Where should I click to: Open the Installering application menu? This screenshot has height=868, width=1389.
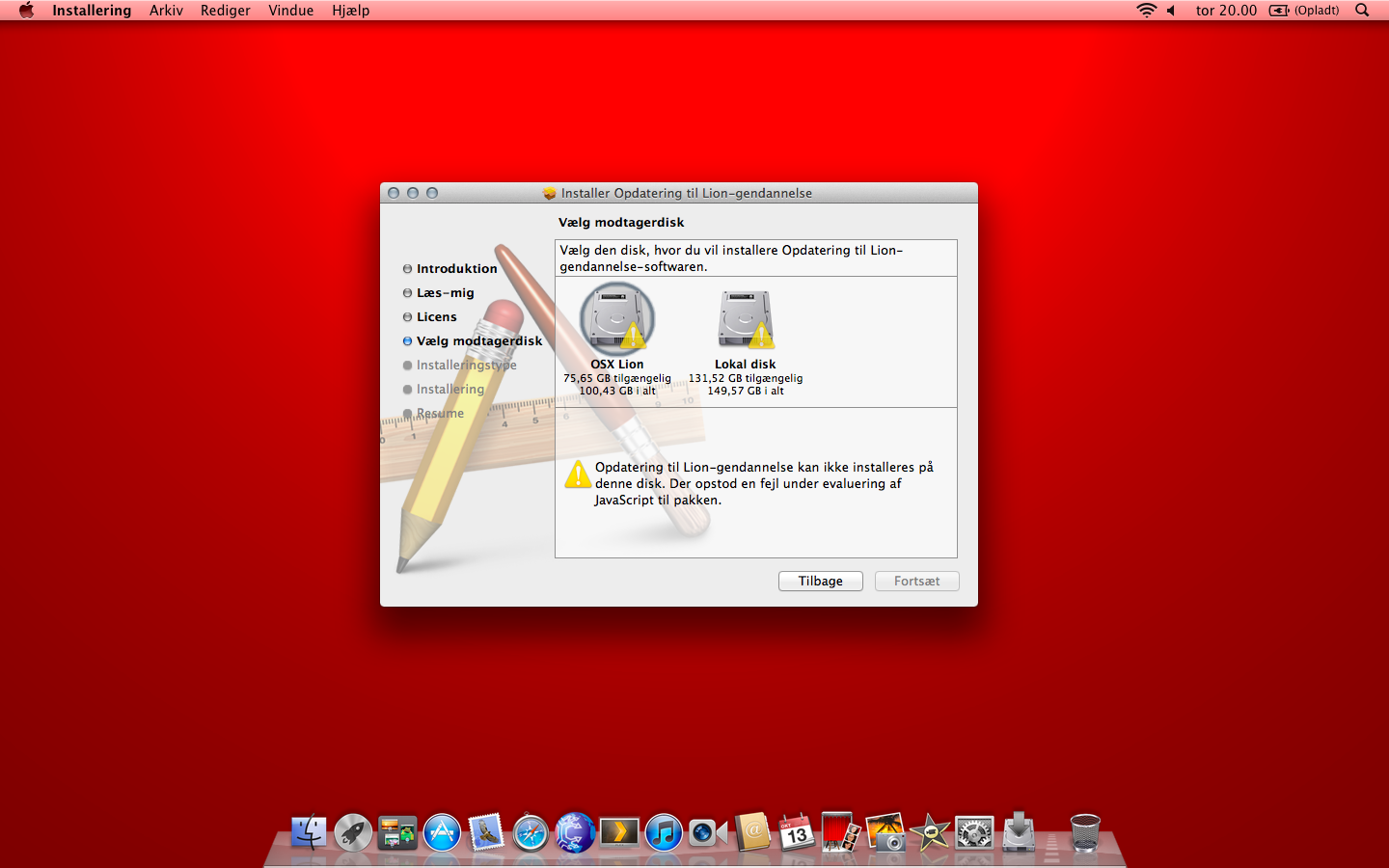coord(92,11)
